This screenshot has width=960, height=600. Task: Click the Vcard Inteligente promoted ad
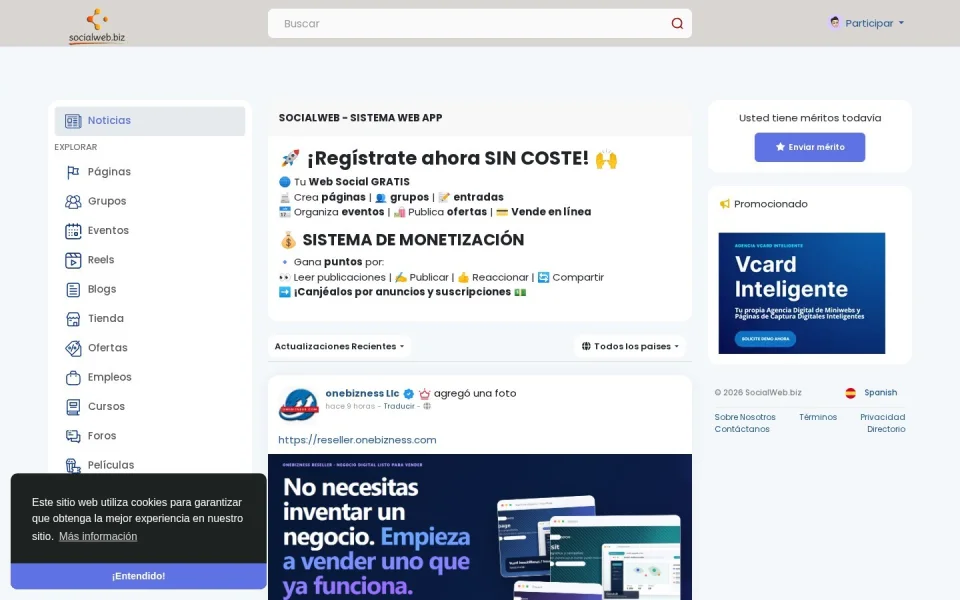(x=802, y=293)
